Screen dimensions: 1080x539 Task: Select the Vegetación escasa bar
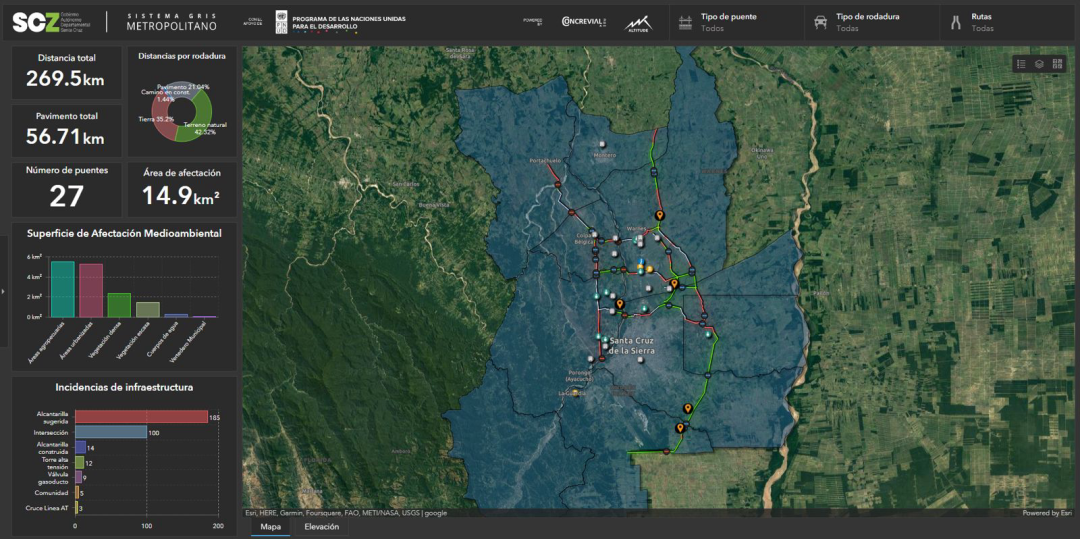coord(147,310)
